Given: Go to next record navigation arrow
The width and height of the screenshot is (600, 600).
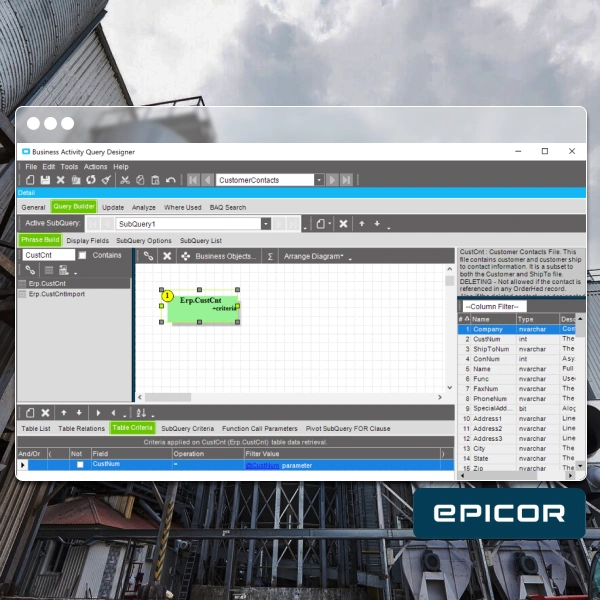Looking at the screenshot, I should [x=332, y=180].
